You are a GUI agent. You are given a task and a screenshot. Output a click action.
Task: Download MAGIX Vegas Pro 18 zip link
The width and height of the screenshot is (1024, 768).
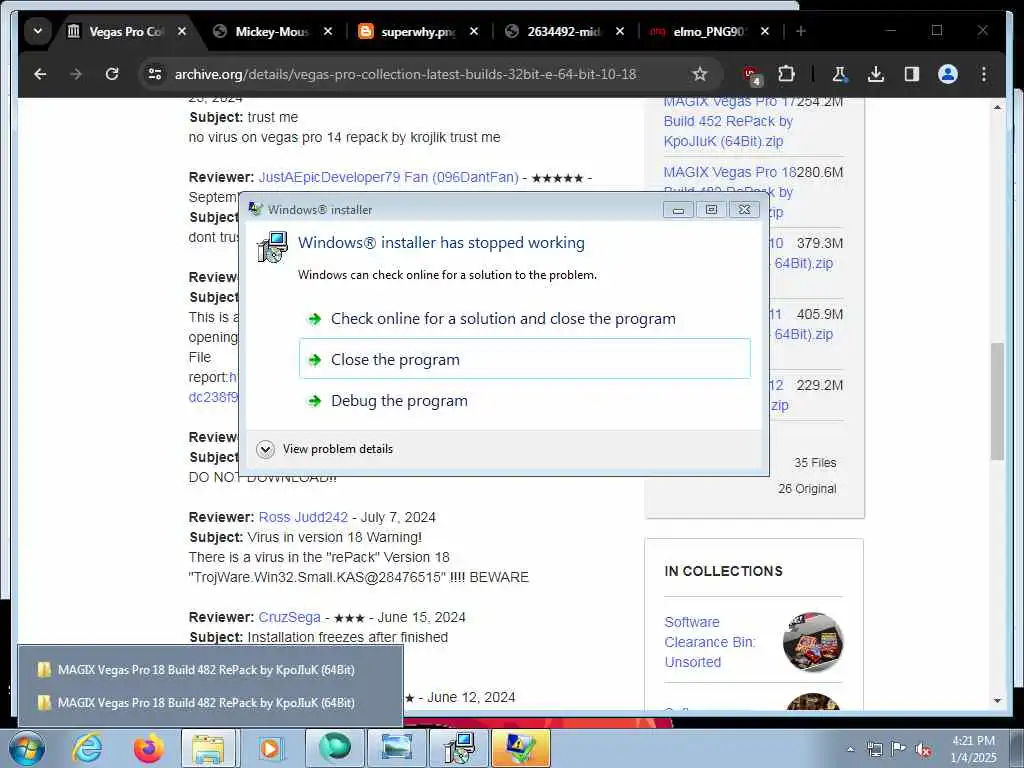[729, 172]
